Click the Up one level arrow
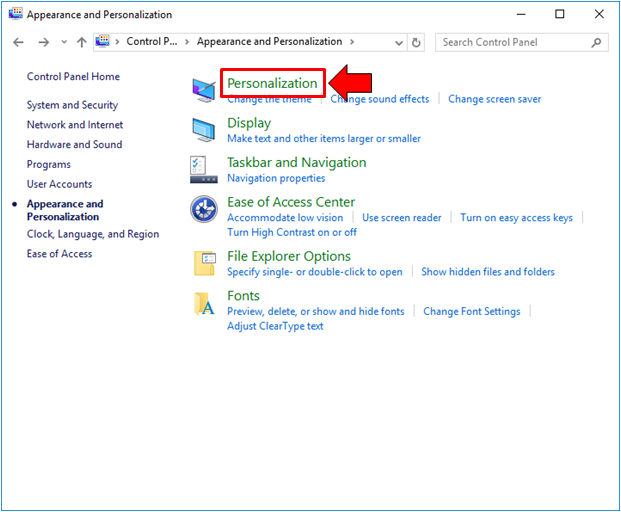This screenshot has width=621, height=512. pos(81,42)
